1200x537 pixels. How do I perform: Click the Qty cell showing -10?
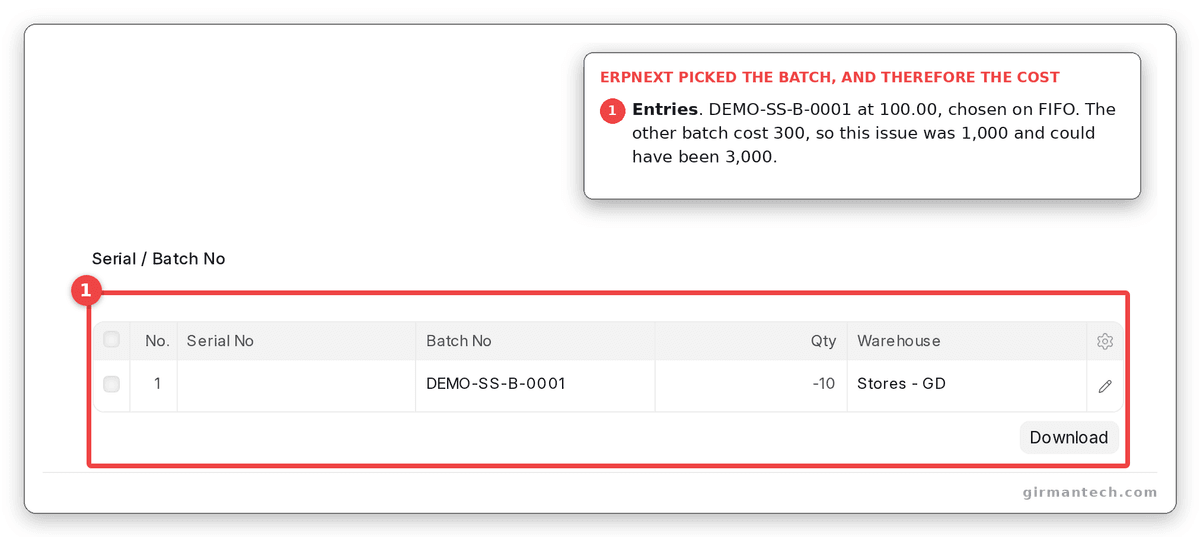751,385
